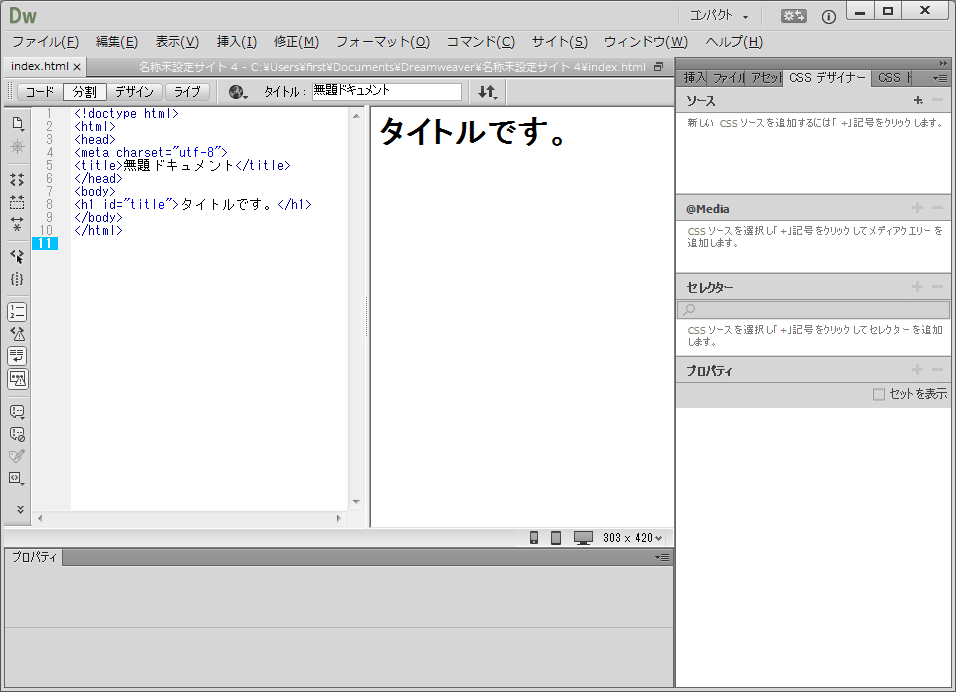Viewport: 956px width, 692px height.
Task: Switch to デザイン view
Action: 134,92
